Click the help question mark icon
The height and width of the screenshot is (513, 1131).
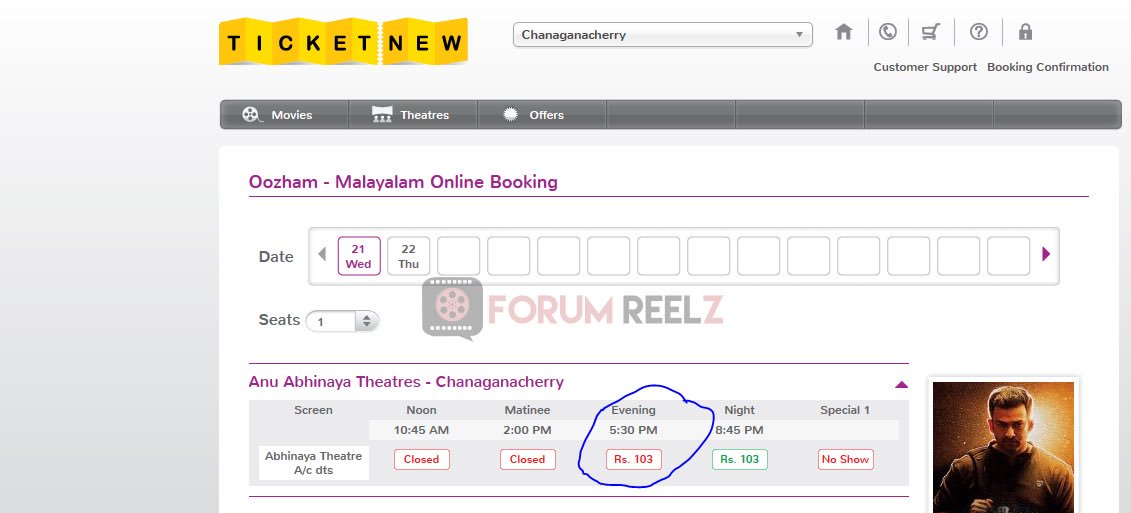point(978,32)
